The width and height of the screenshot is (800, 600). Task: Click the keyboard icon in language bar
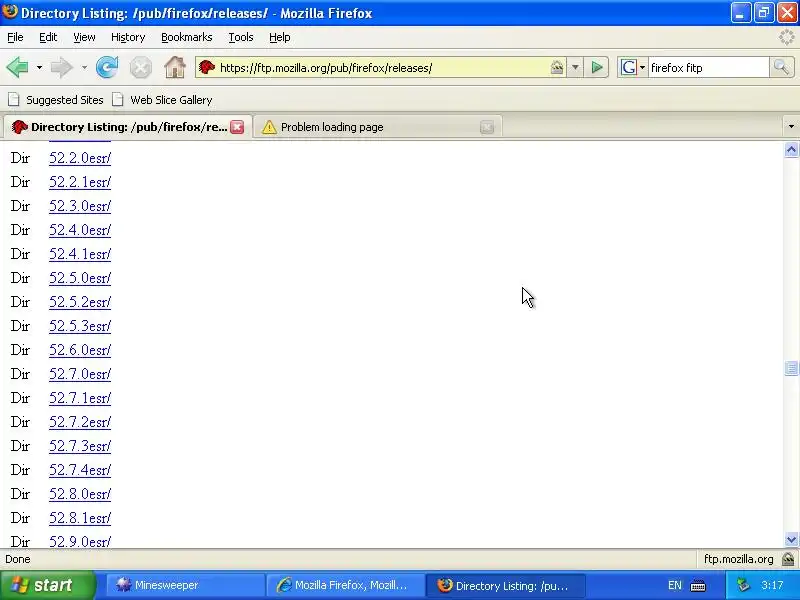[x=698, y=585]
